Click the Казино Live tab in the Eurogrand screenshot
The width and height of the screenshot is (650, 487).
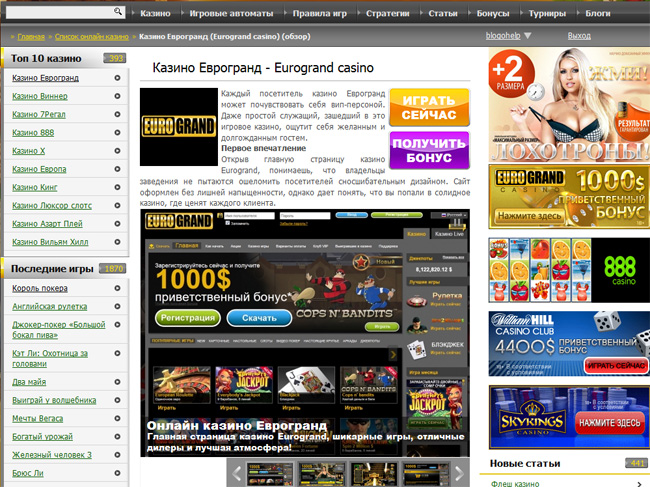pos(449,234)
